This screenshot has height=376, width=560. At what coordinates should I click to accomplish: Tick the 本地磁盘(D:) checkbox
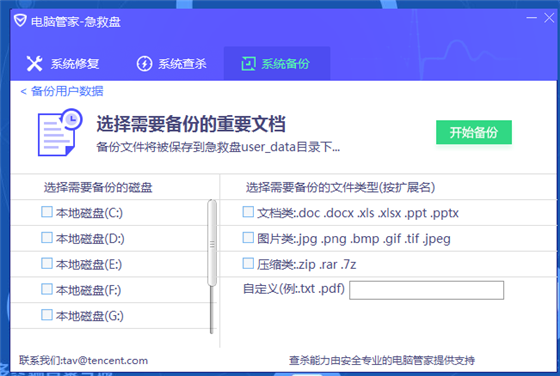click(x=47, y=237)
